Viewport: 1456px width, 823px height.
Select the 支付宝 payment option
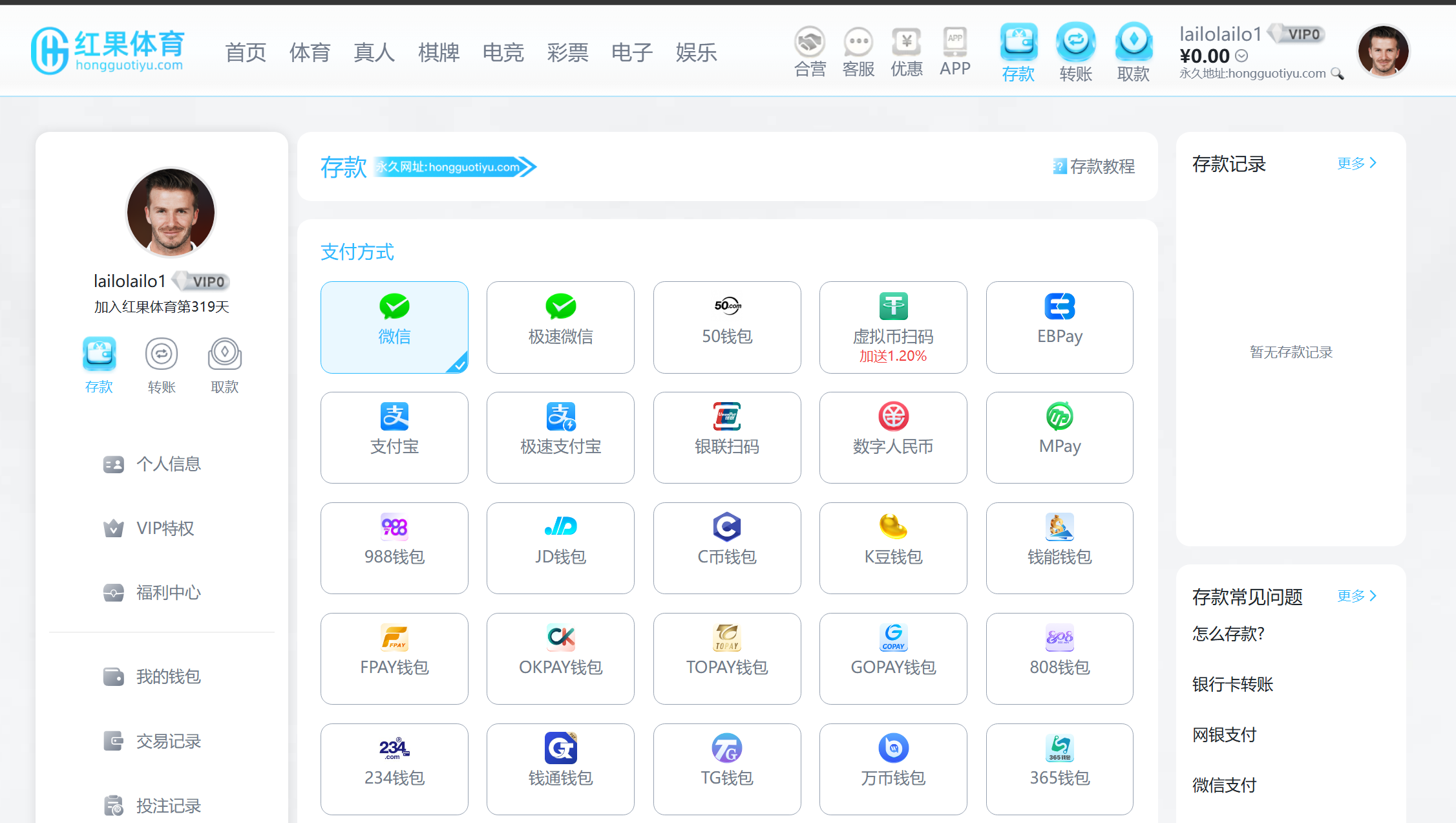click(394, 438)
